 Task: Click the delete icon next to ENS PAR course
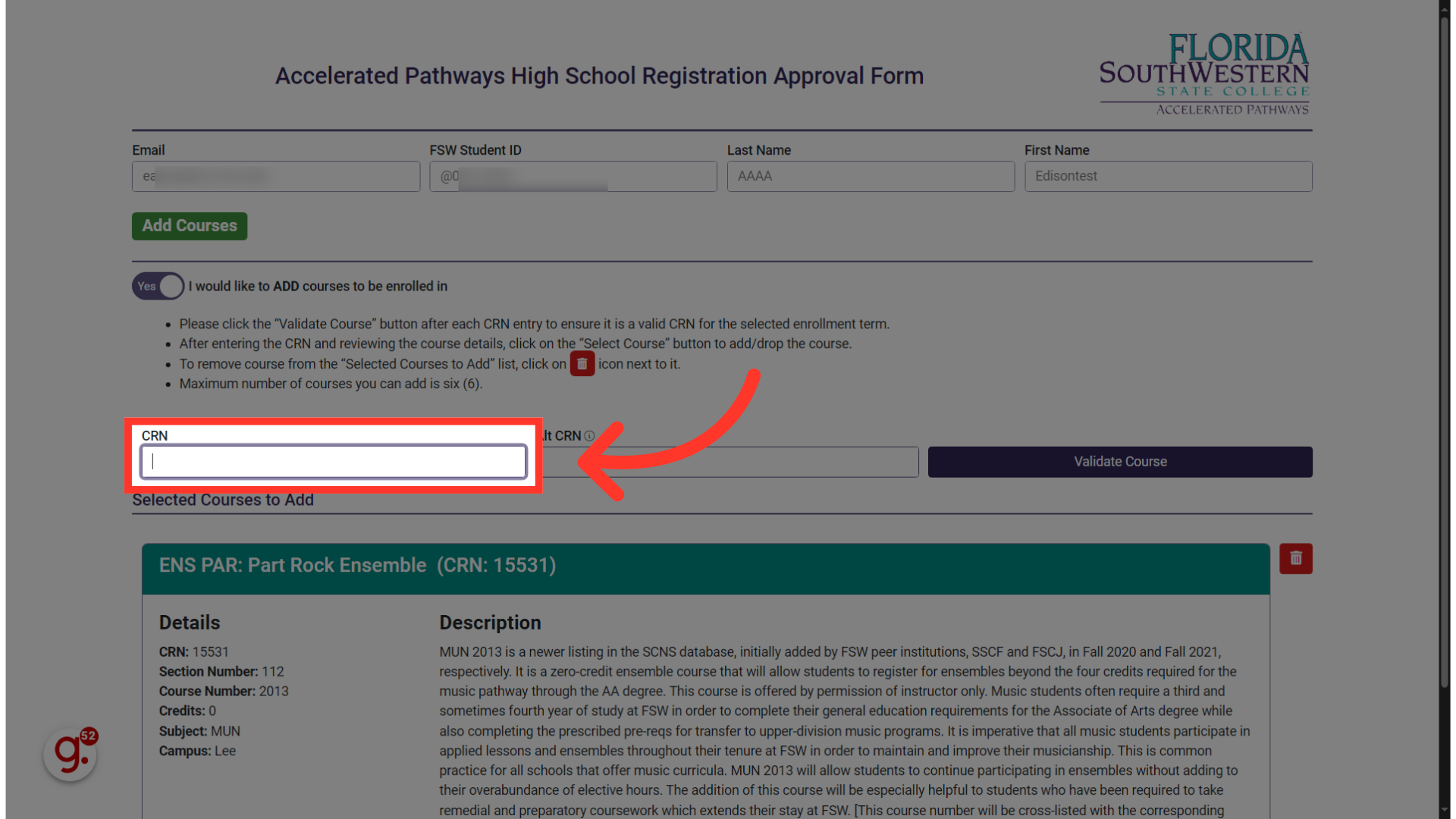click(x=1296, y=559)
